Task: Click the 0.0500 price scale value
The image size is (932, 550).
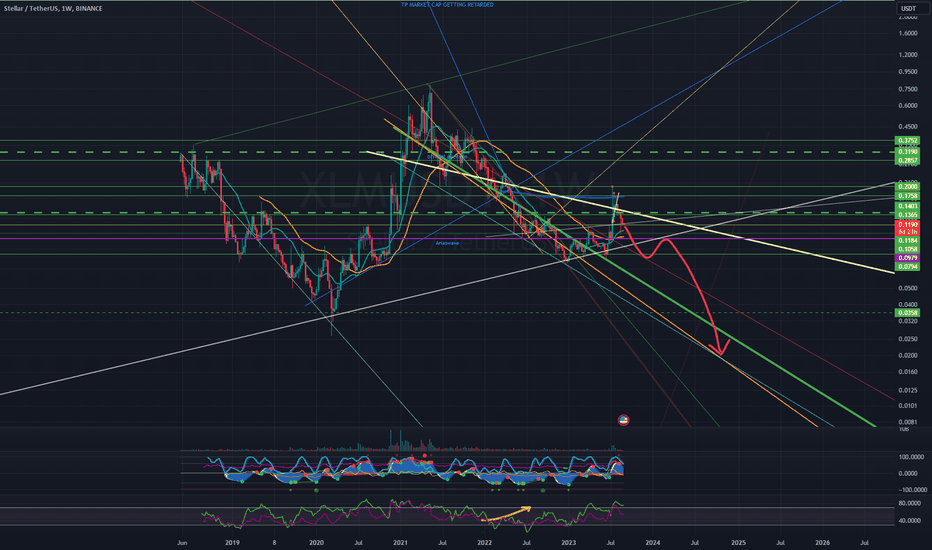Action: click(908, 288)
